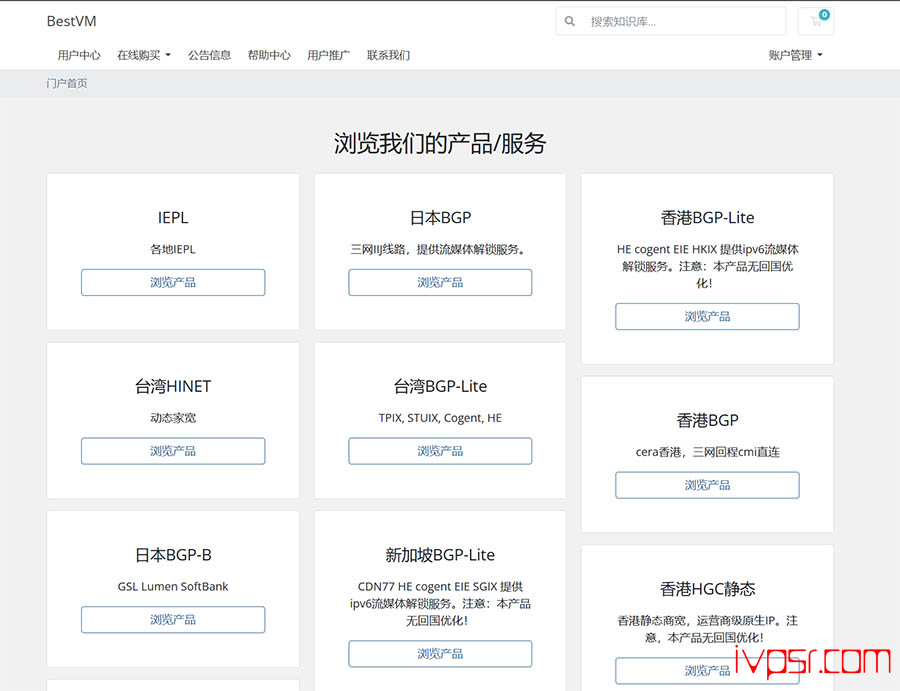Click the 香港BGP-Lite card heading
This screenshot has width=900, height=691.
click(707, 218)
